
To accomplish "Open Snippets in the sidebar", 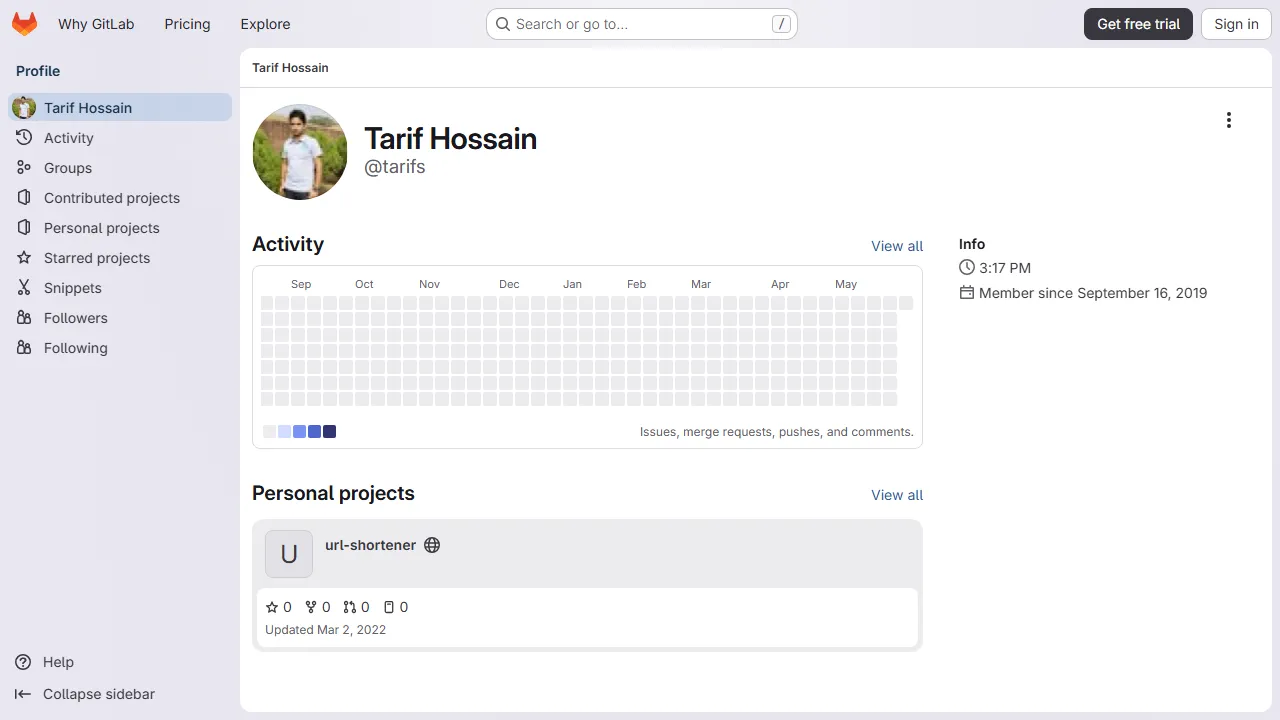I will point(120,288).
